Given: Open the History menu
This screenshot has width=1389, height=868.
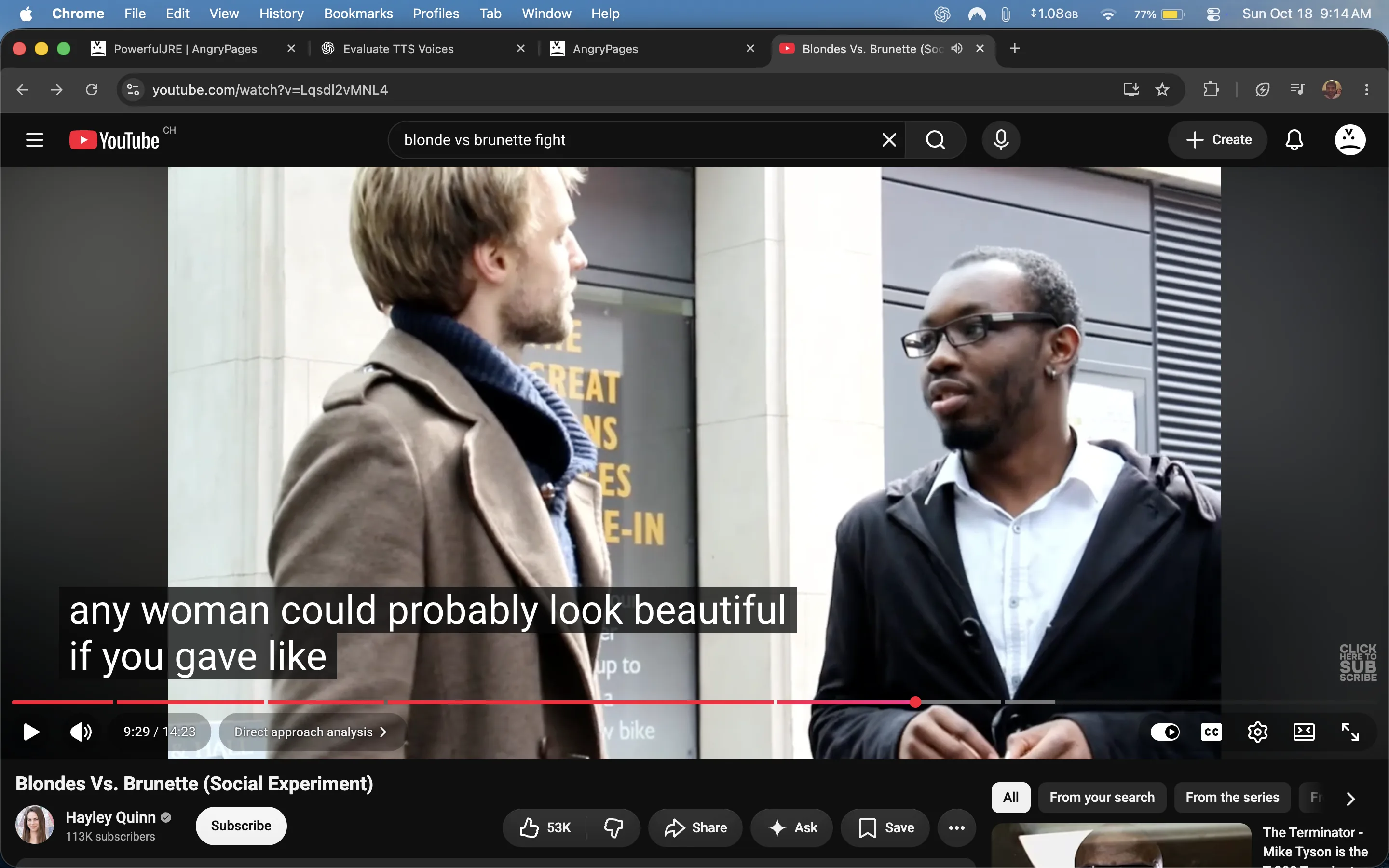Looking at the screenshot, I should (x=281, y=14).
